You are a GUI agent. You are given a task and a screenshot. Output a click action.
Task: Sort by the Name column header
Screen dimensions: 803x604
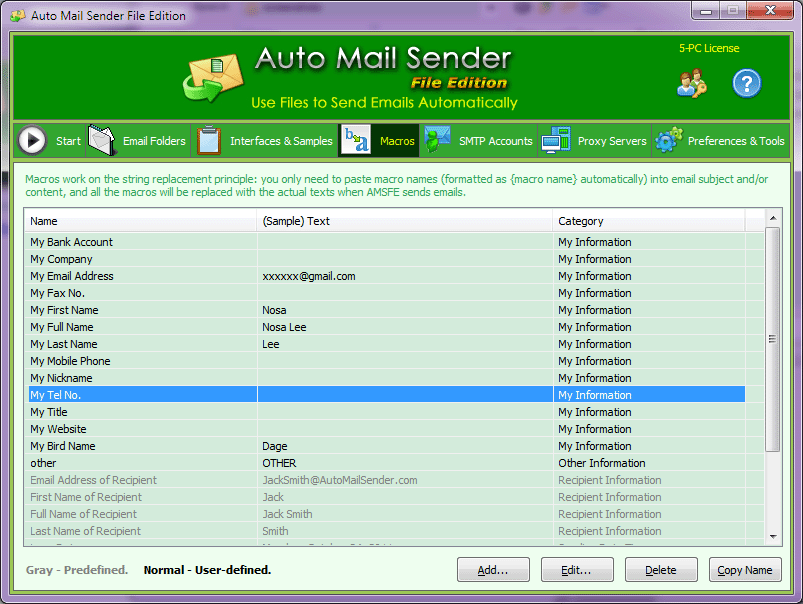click(140, 221)
